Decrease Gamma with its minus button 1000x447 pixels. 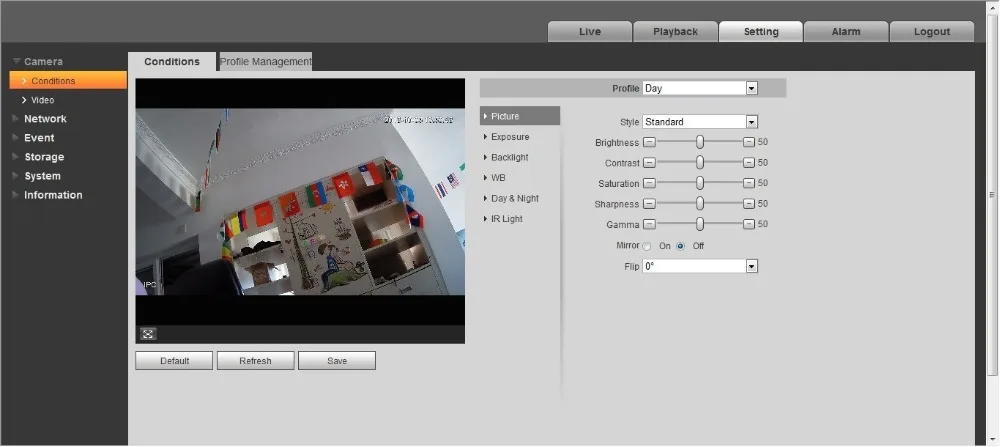(x=649, y=224)
